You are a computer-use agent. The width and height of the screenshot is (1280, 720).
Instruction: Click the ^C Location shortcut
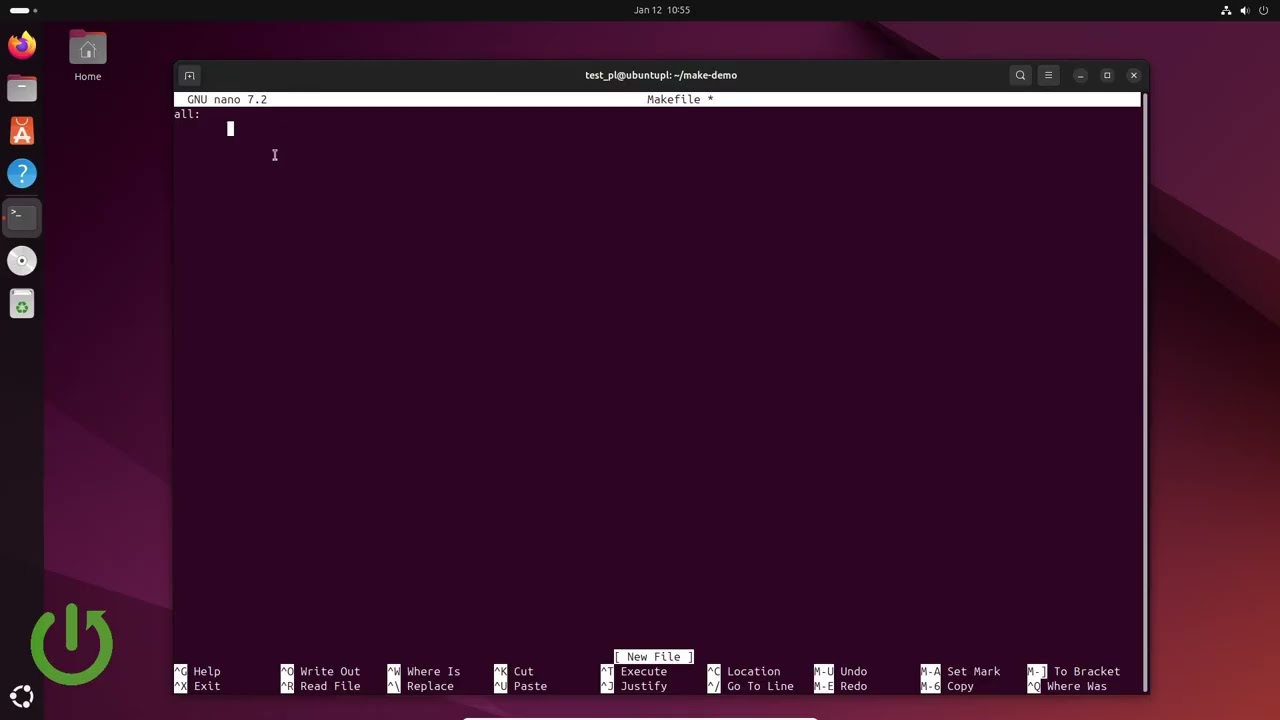coord(744,672)
